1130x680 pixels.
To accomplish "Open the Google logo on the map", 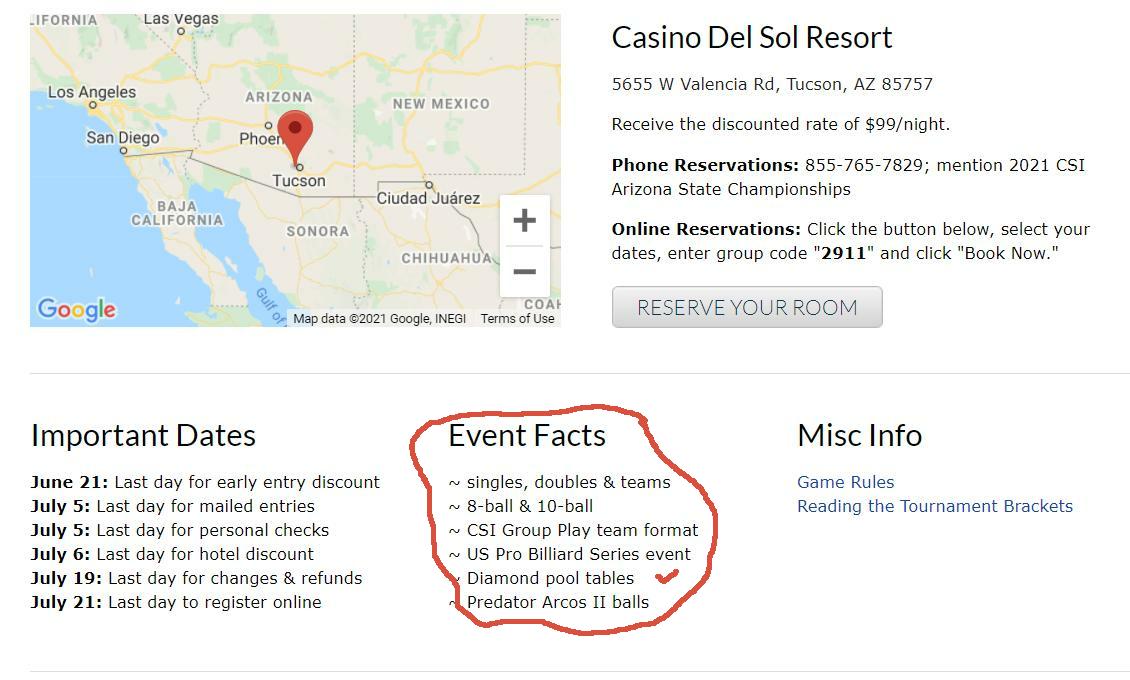I will (76, 309).
